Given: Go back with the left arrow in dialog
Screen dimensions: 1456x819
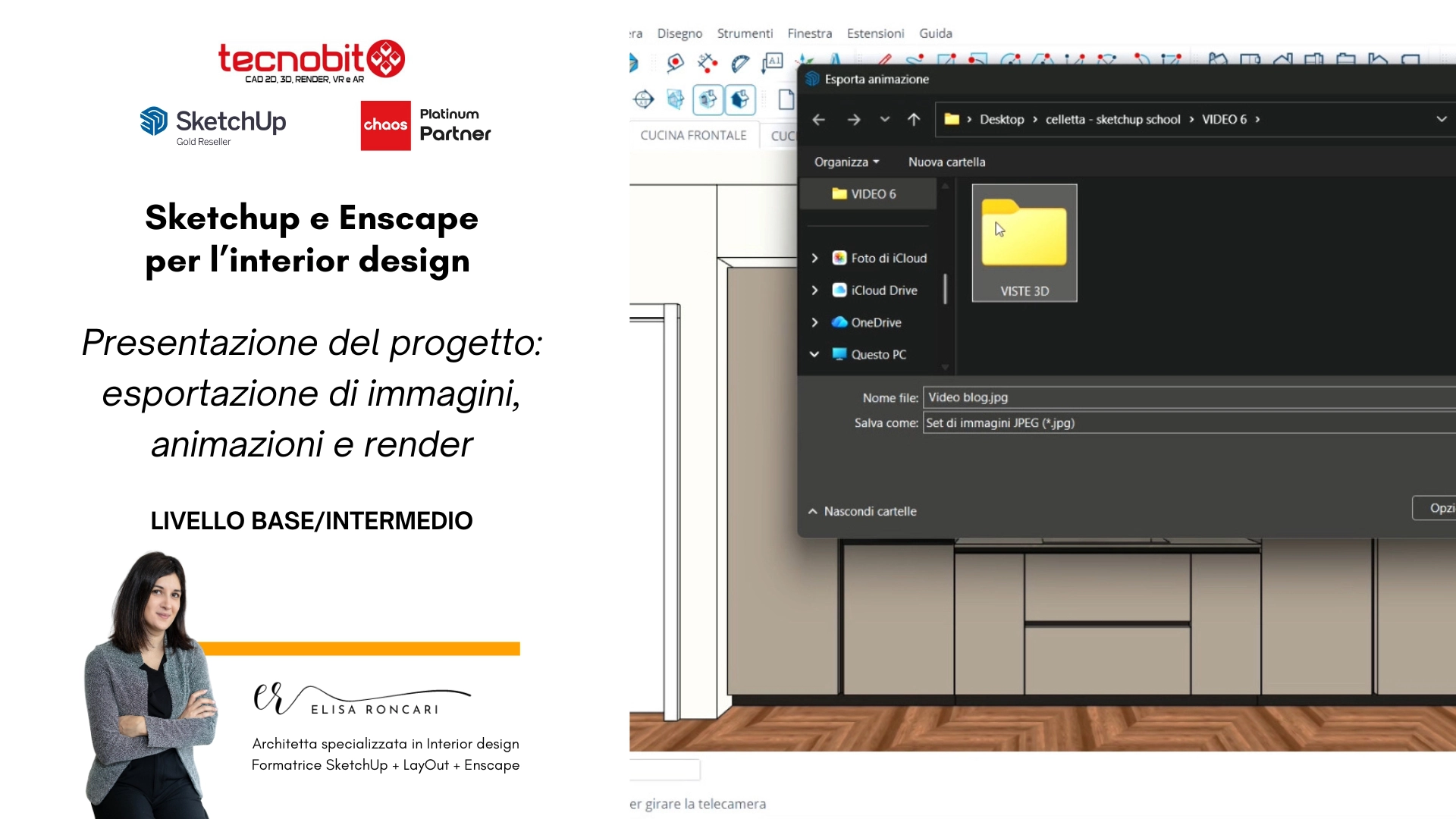Looking at the screenshot, I should pos(818,119).
